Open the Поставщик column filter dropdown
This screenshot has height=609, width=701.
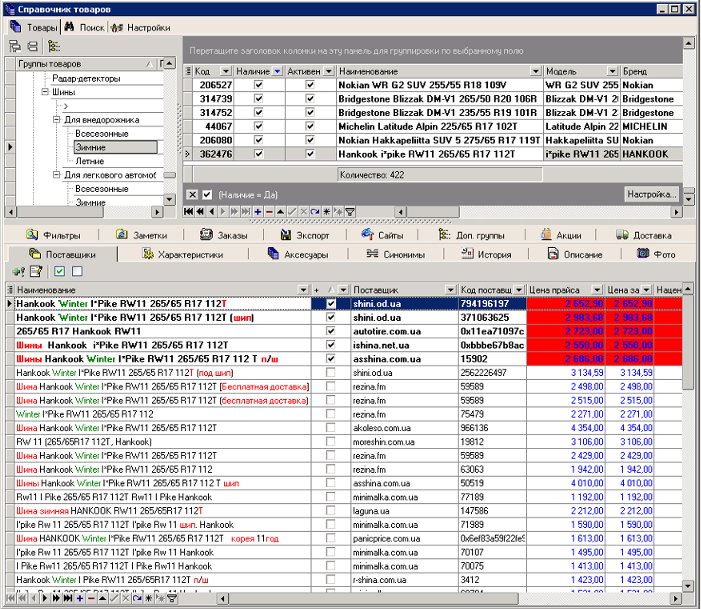tap(449, 289)
